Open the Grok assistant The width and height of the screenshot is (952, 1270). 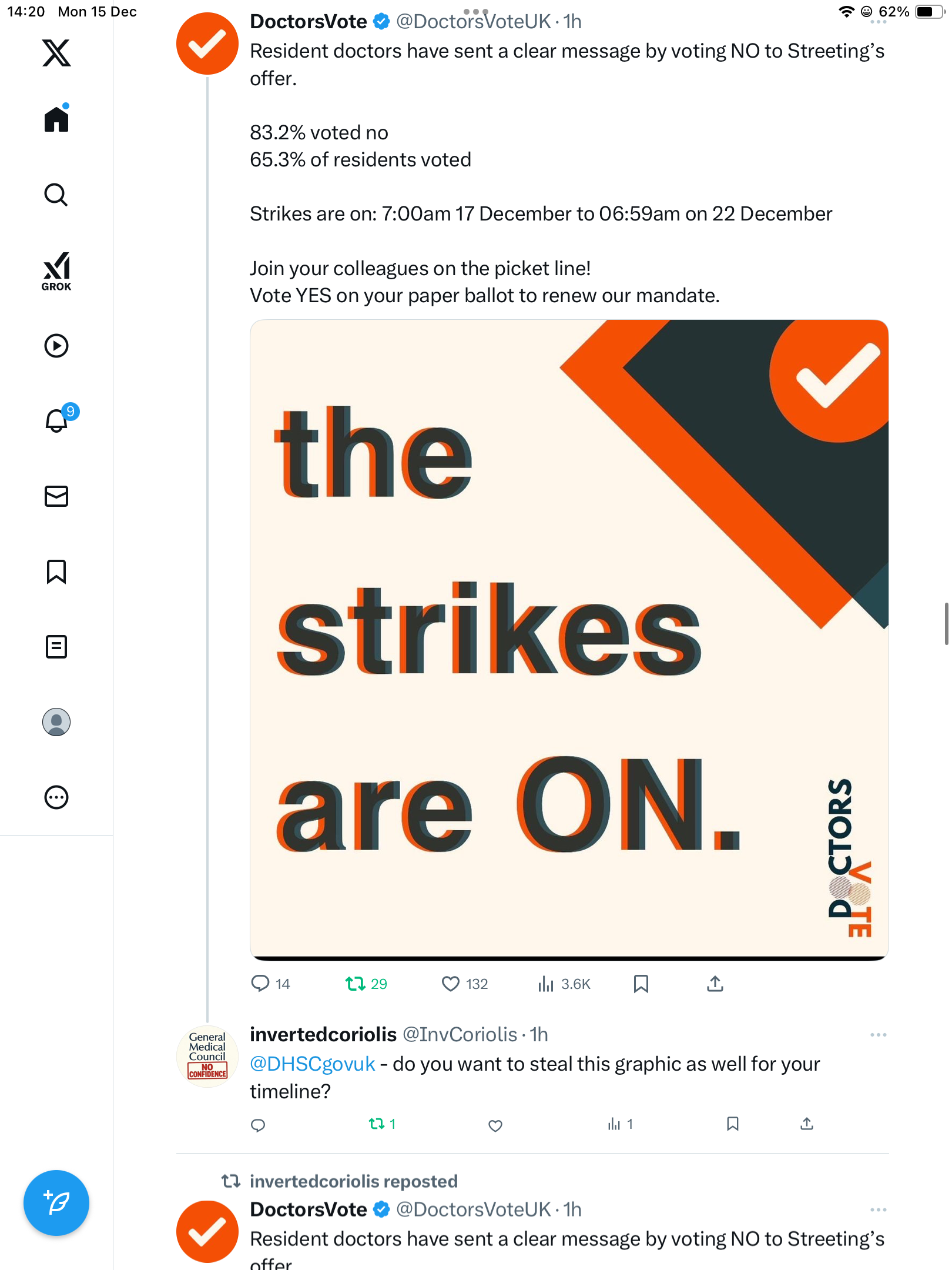tap(56, 271)
